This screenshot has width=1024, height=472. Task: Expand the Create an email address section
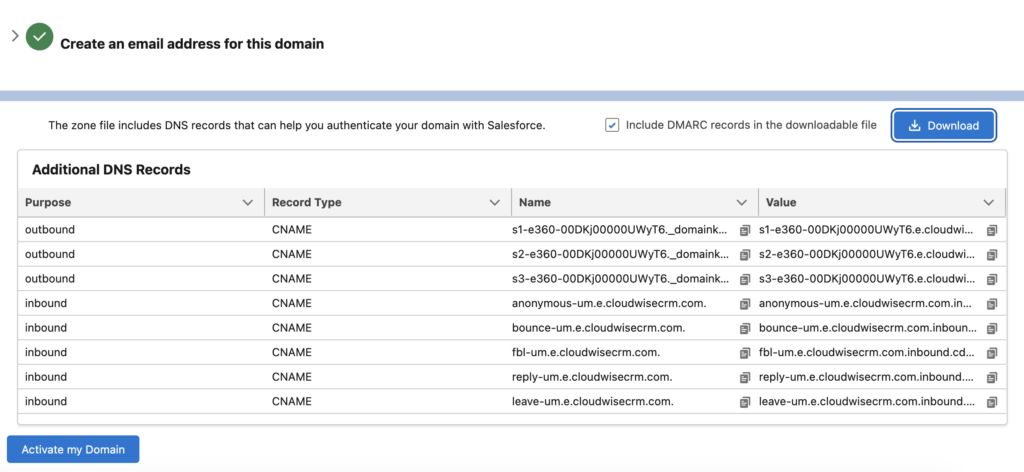click(x=16, y=36)
